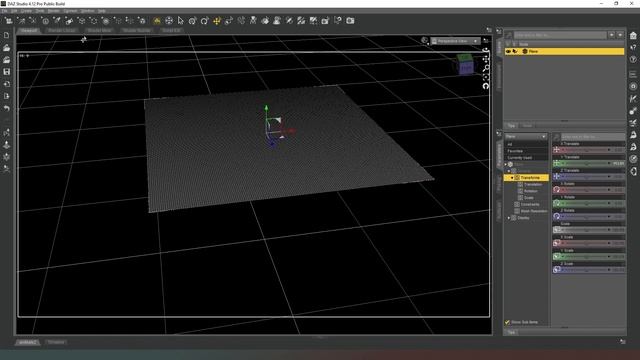Open the Plane node dropdown in Parameters pane
Screen dimensions: 640x360
point(526,136)
